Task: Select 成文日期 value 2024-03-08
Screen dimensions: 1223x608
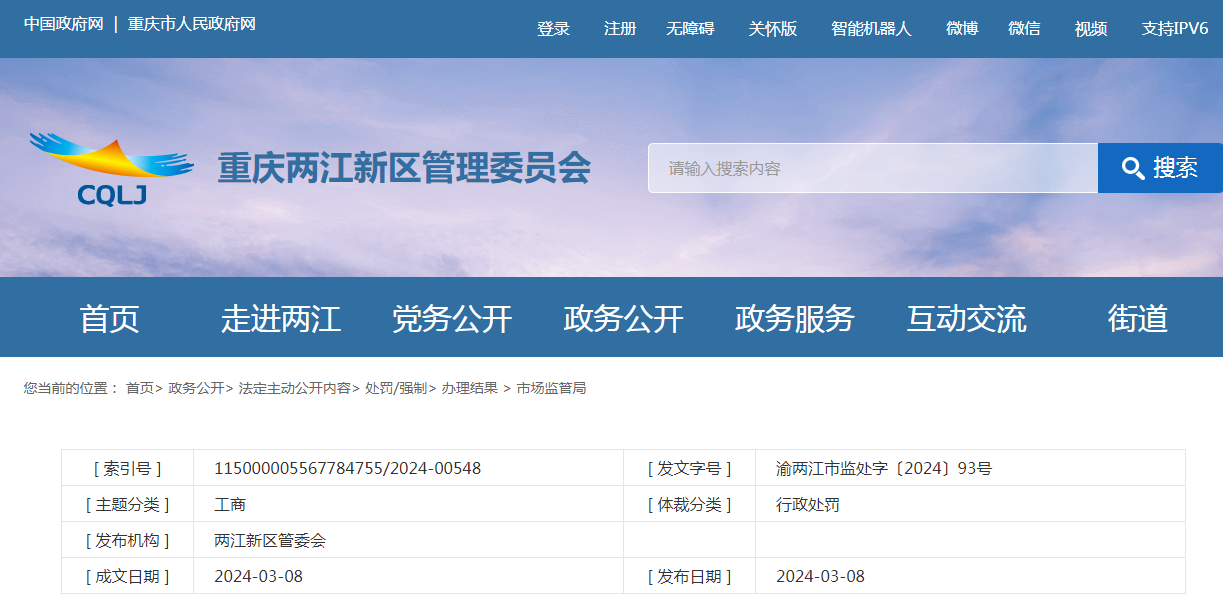Action: (x=258, y=576)
